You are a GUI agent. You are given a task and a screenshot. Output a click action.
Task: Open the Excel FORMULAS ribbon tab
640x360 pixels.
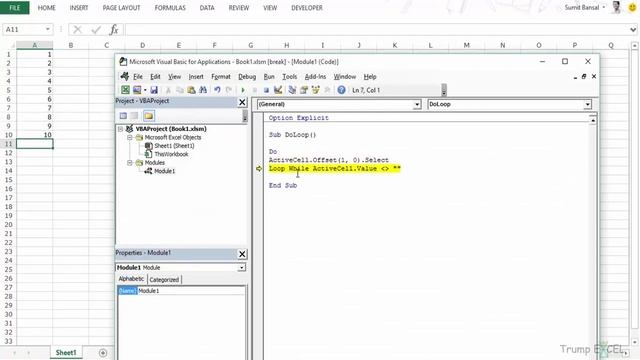click(170, 8)
